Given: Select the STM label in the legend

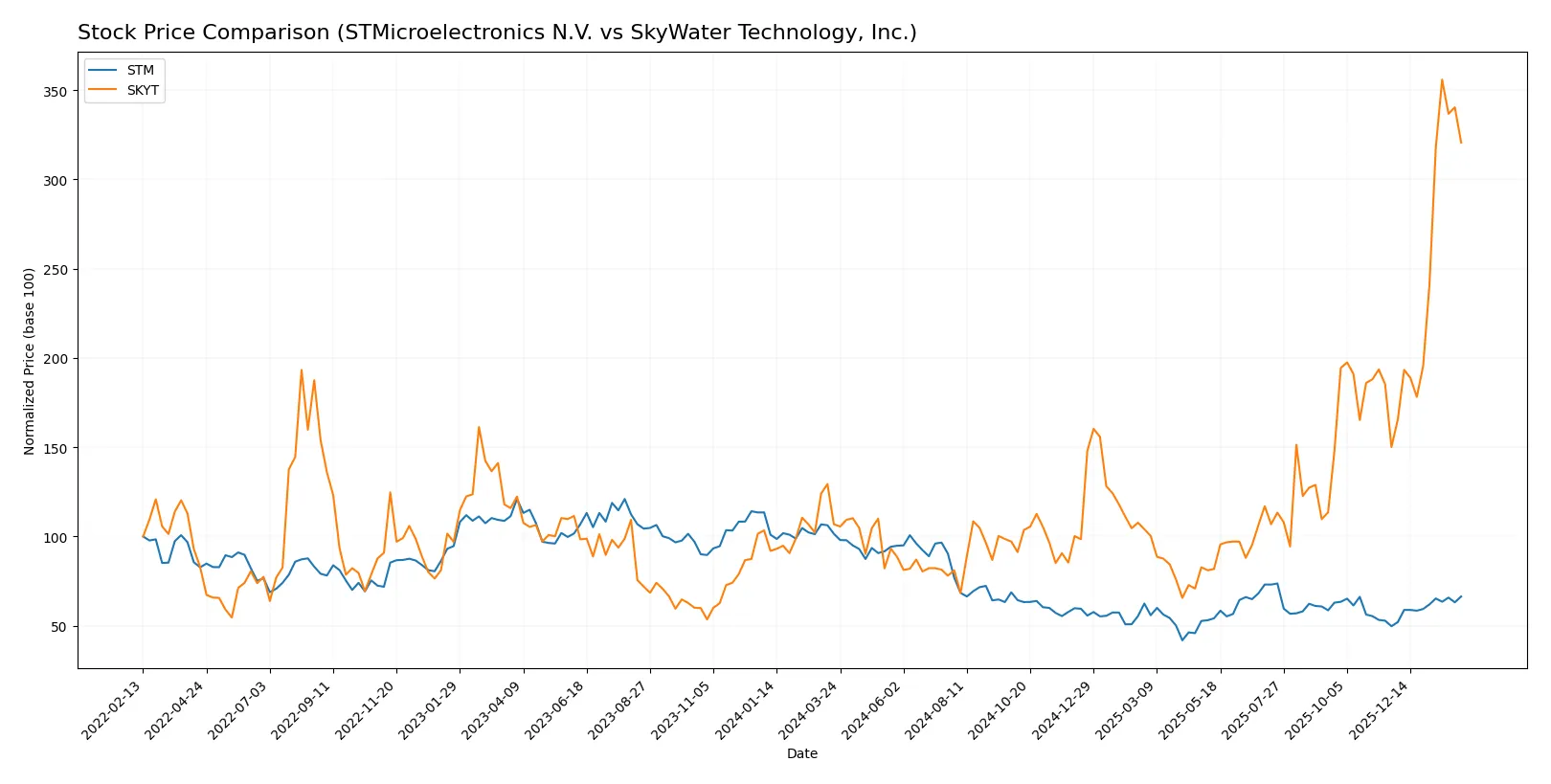Looking at the screenshot, I should point(140,71).
